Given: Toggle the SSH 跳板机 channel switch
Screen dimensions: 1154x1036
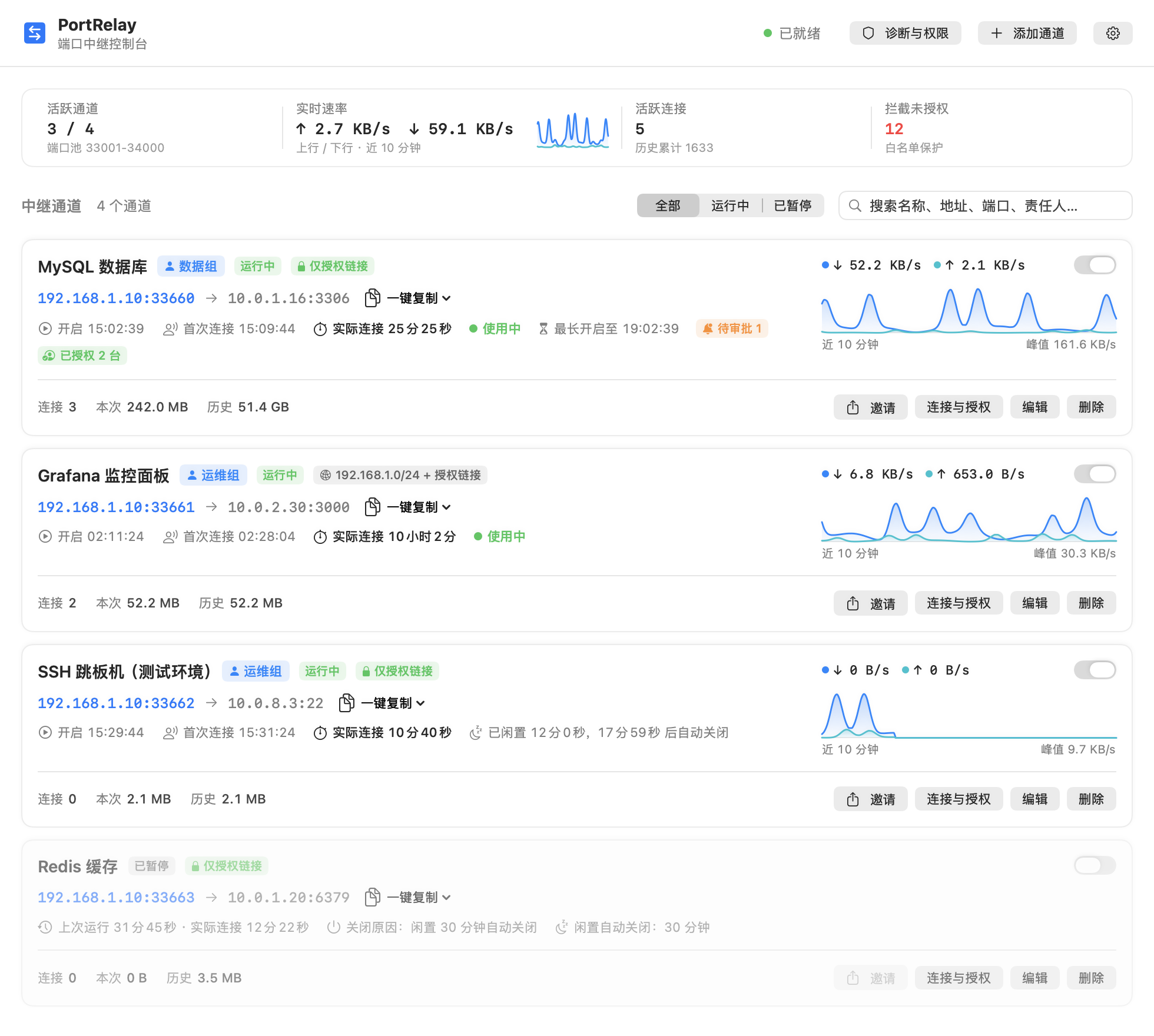Looking at the screenshot, I should 1095,670.
